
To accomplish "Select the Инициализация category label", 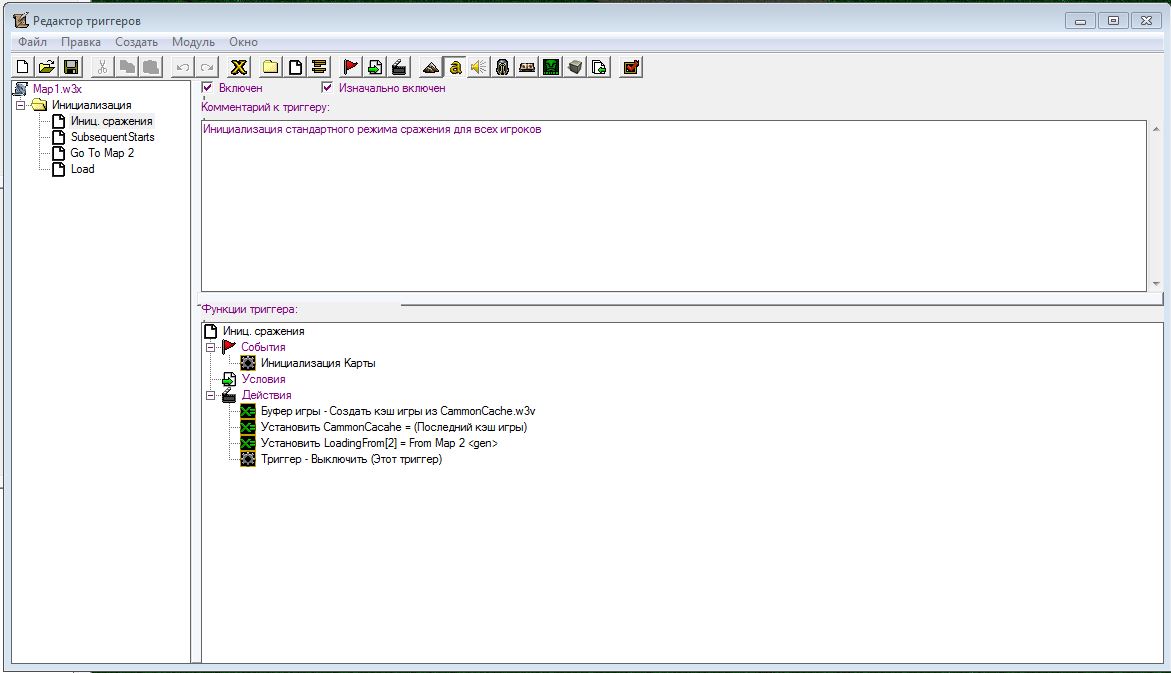I will point(91,105).
